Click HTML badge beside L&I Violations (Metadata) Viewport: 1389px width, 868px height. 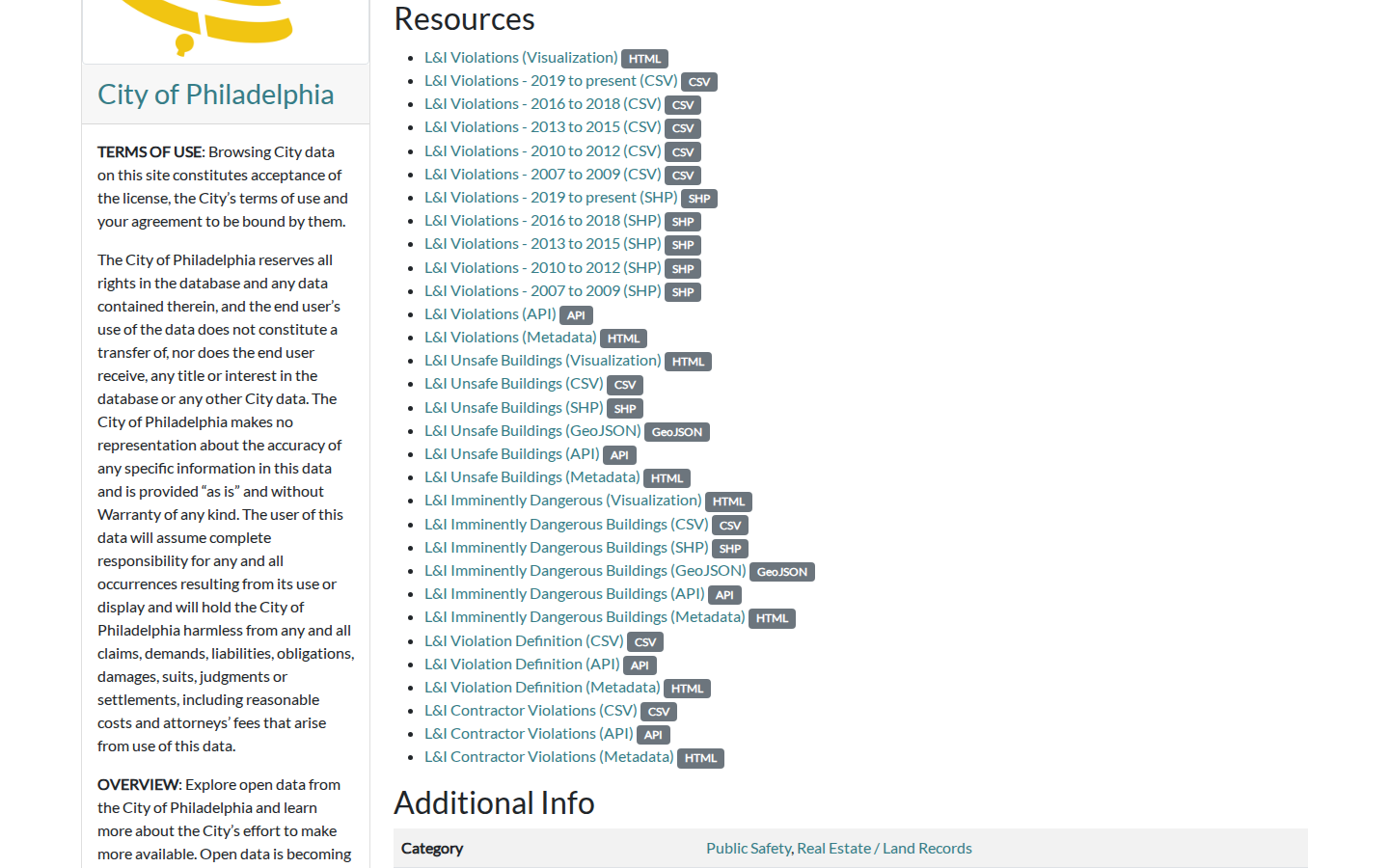coord(623,339)
